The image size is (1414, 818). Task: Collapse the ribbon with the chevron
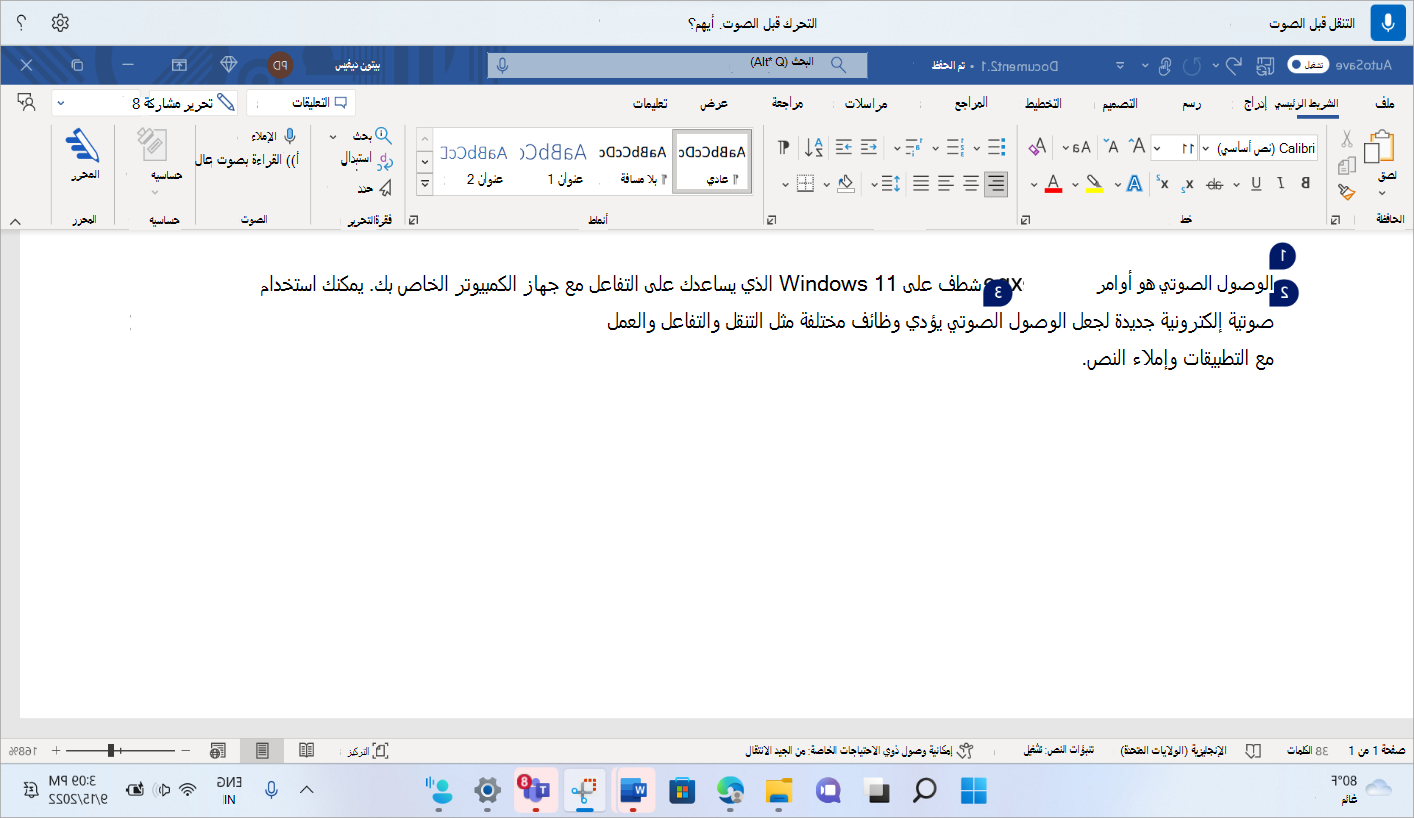pos(14,220)
